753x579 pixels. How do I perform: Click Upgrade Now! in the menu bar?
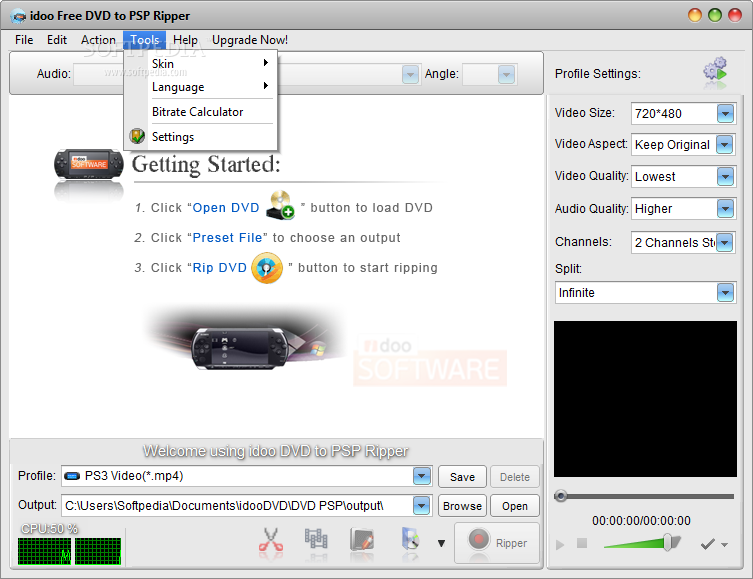pyautogui.click(x=250, y=40)
